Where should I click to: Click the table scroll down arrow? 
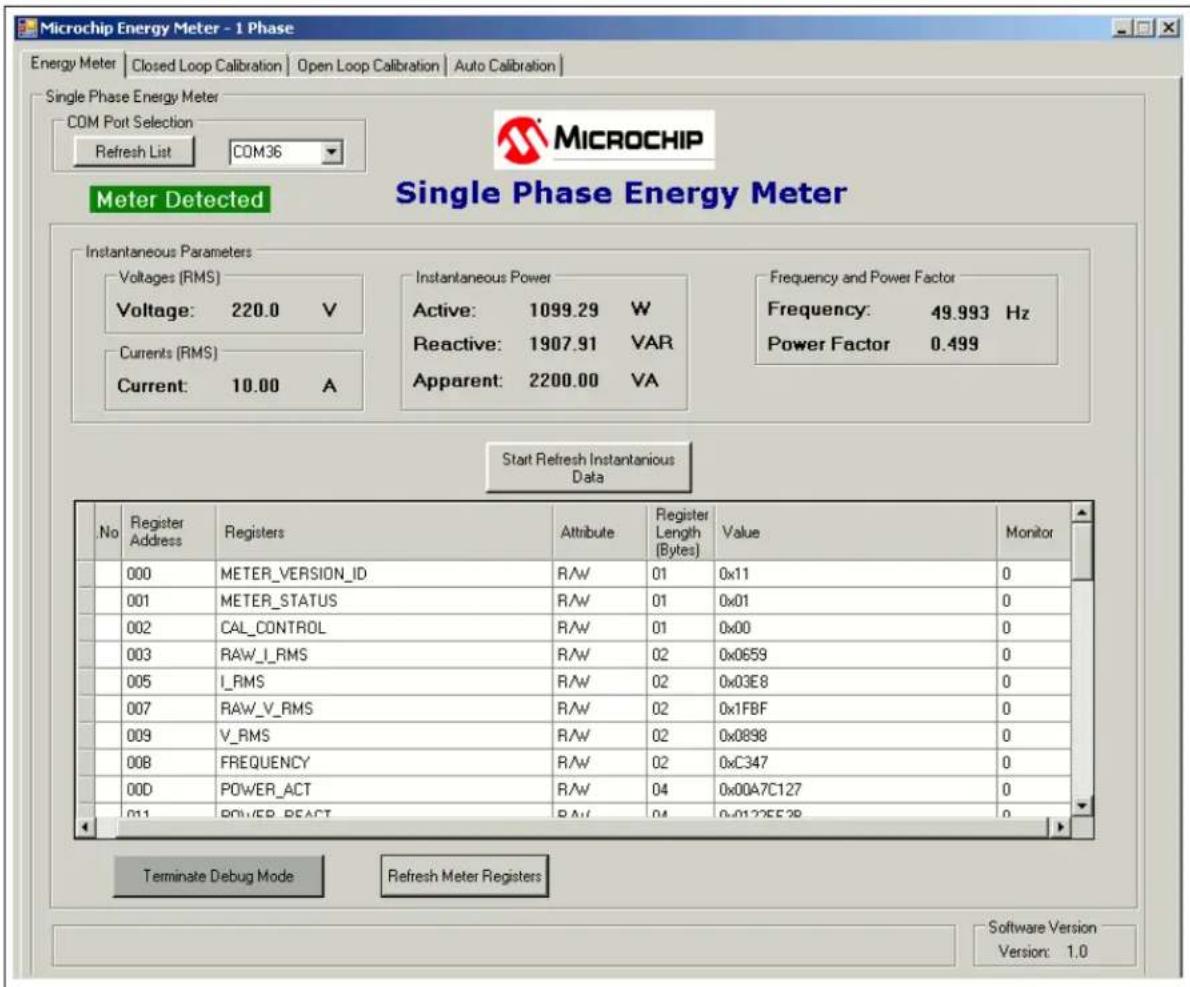[1082, 806]
